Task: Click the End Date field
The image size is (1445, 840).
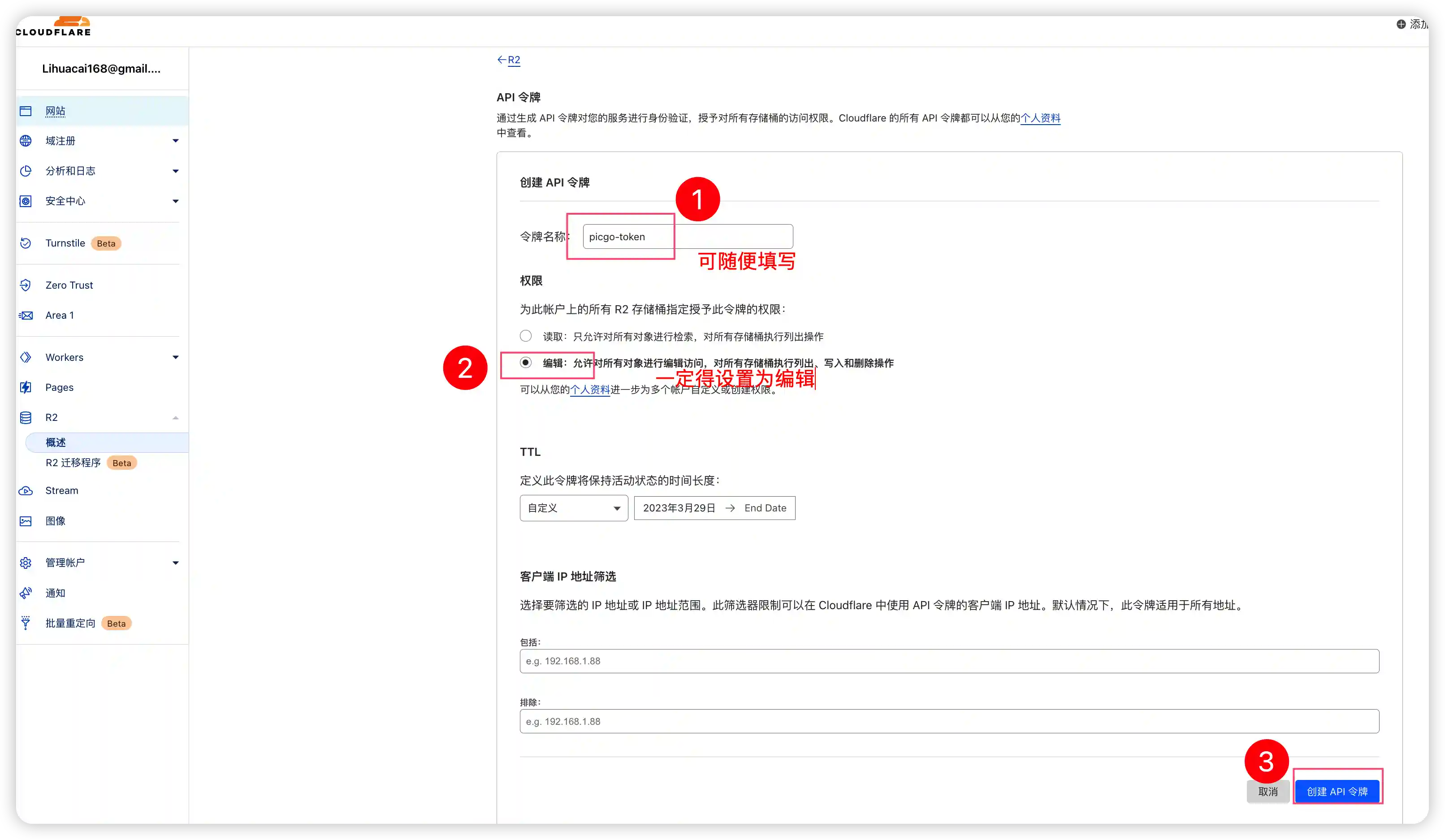Action: click(765, 508)
